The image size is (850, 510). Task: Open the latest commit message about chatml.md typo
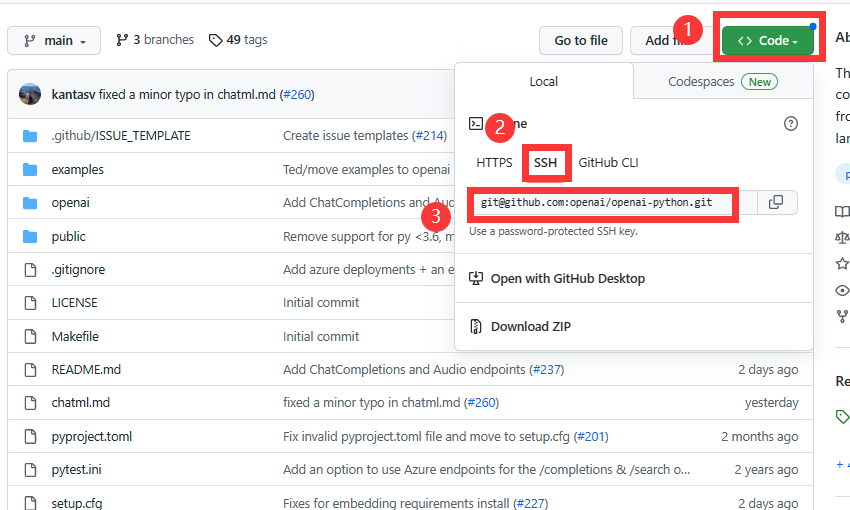187,95
